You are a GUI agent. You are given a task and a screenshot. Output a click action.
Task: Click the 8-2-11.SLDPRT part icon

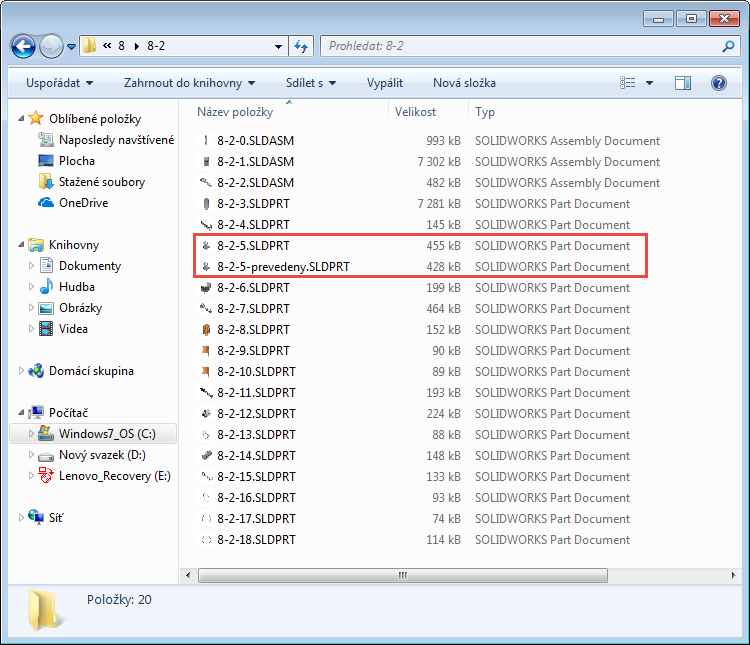(206, 393)
